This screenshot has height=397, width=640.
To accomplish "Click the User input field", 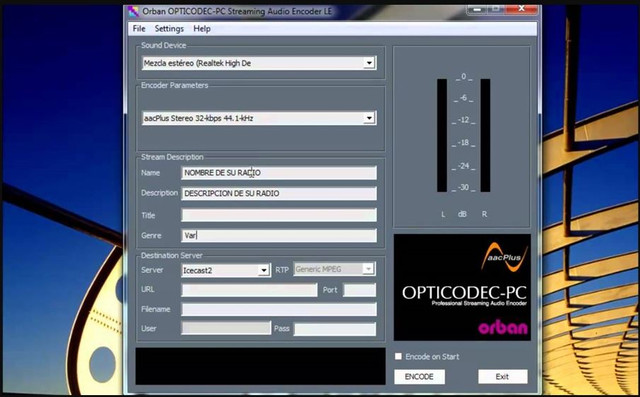I will point(226,328).
